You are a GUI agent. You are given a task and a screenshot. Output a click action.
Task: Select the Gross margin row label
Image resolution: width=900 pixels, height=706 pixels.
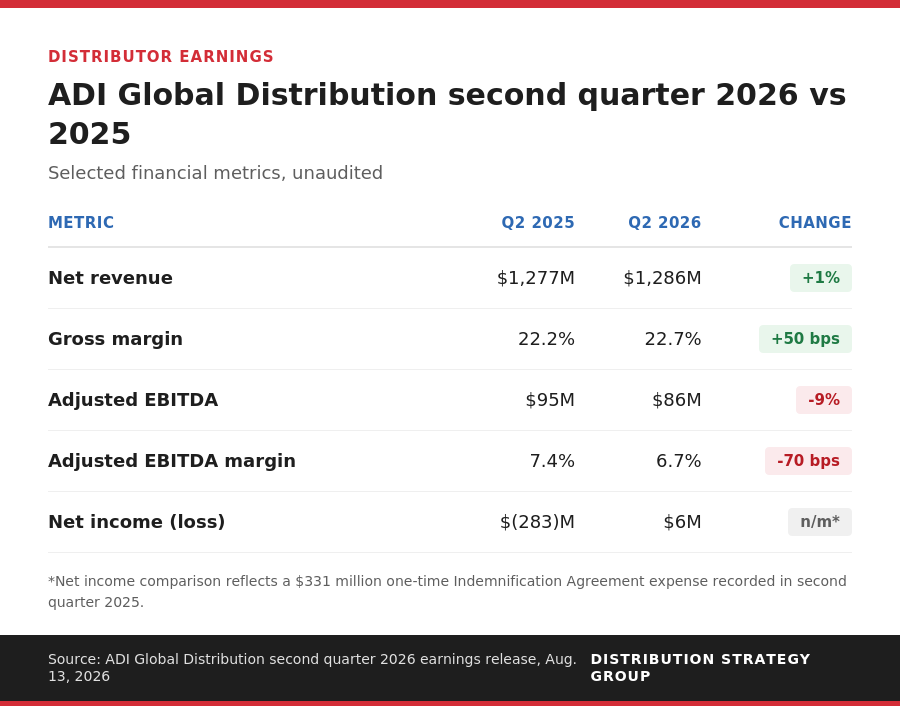coord(115,339)
